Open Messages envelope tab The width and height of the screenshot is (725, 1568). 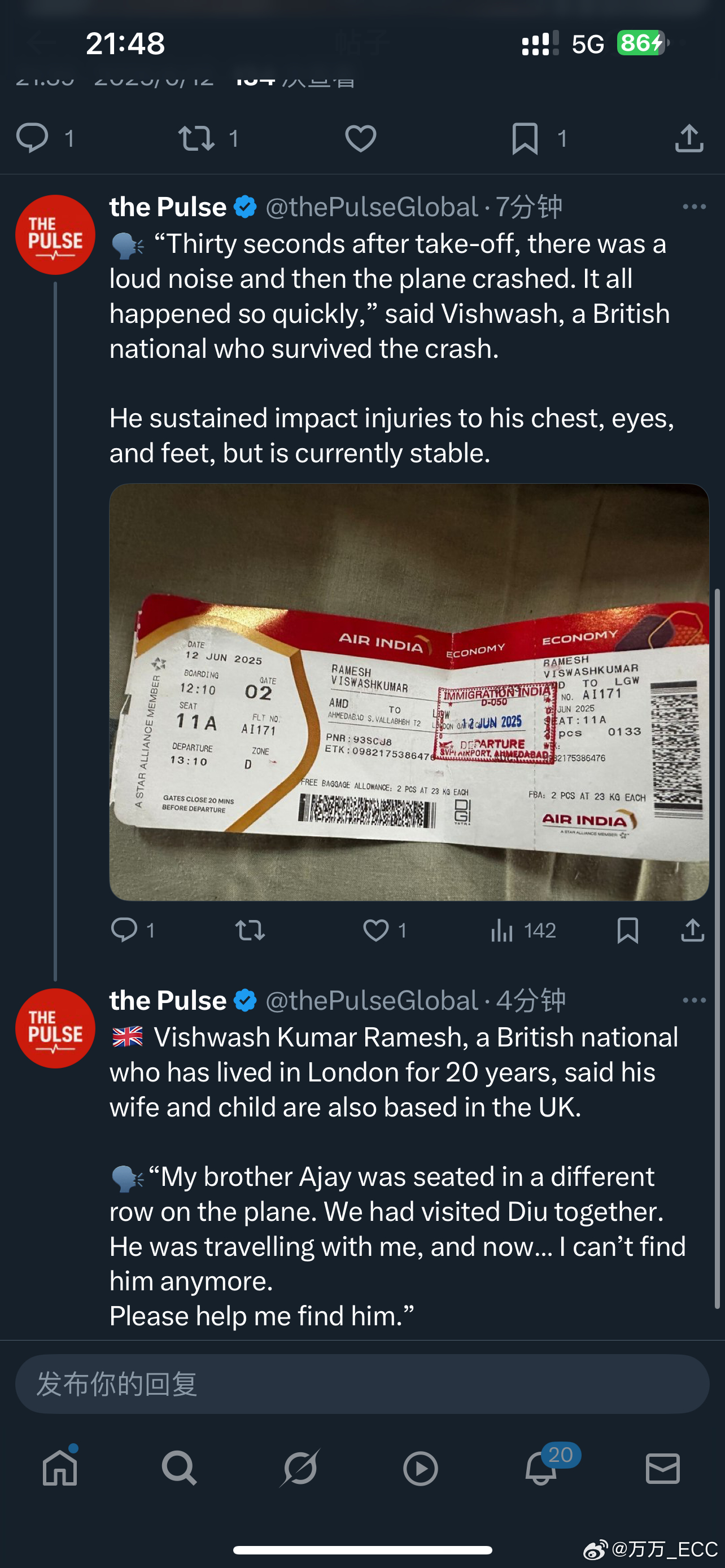coord(662,1468)
